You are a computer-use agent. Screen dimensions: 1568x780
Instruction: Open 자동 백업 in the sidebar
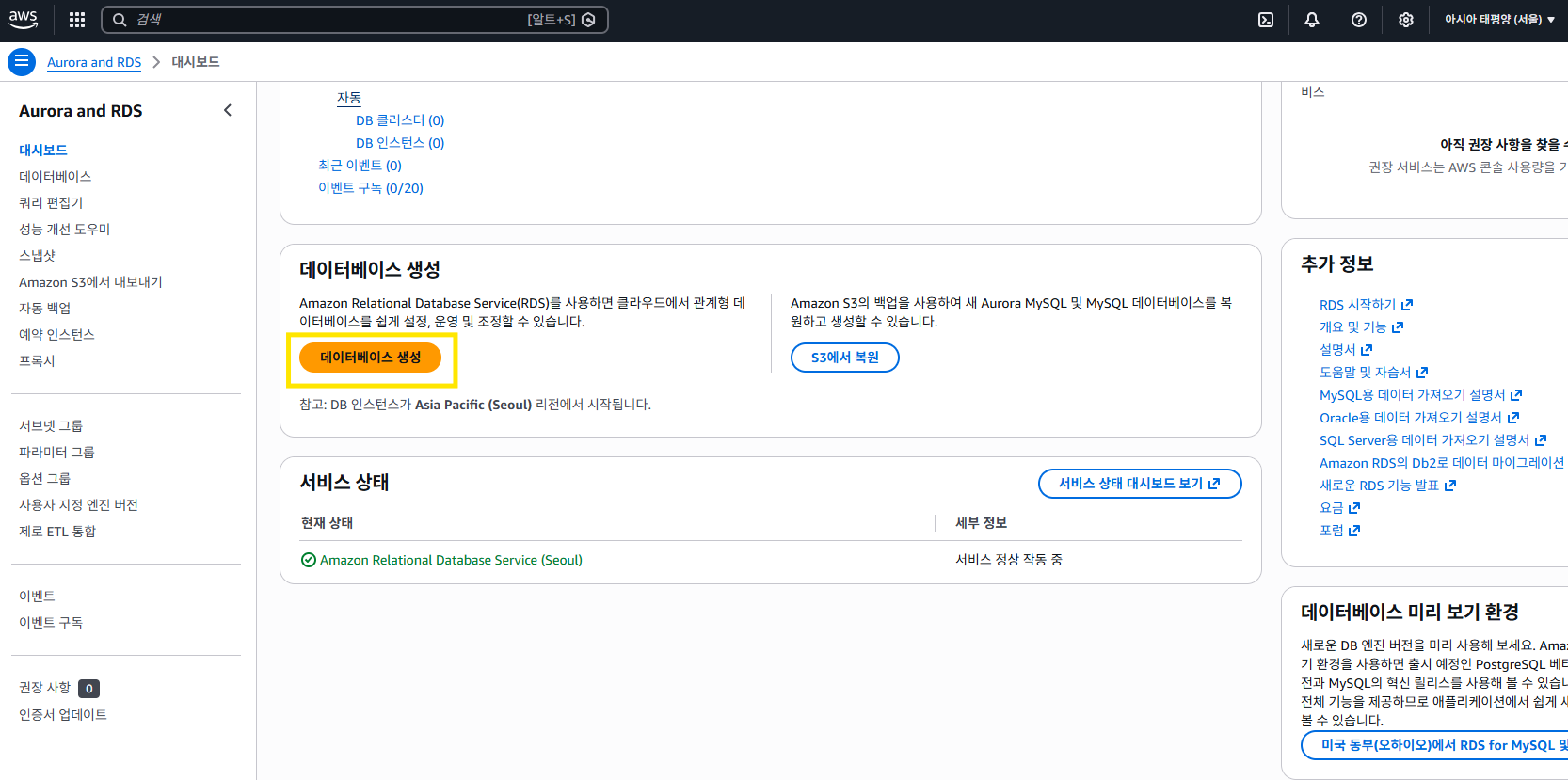(x=44, y=308)
